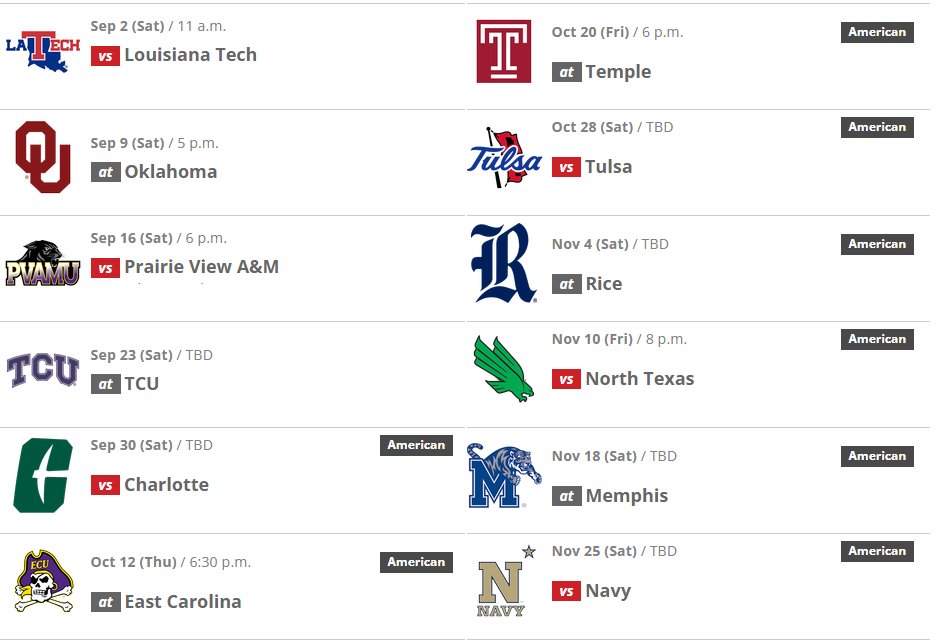Click the Tulsa flag logo
This screenshot has width=946, height=640.
pos(504,157)
